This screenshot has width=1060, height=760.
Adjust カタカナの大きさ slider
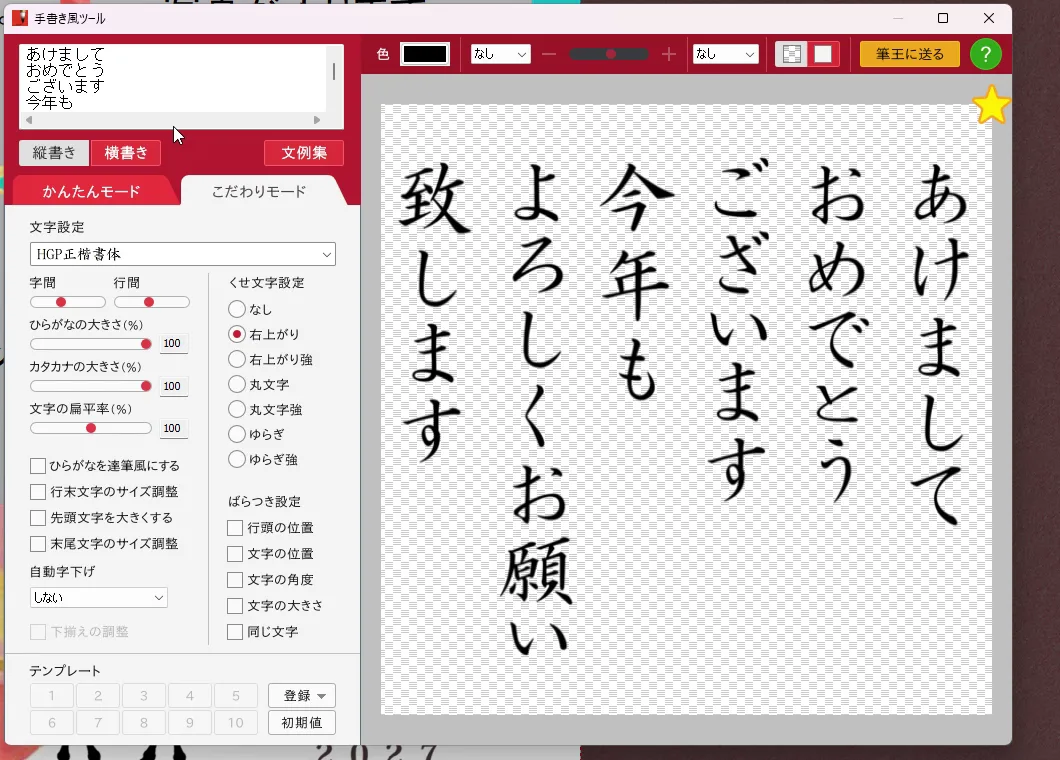click(91, 386)
